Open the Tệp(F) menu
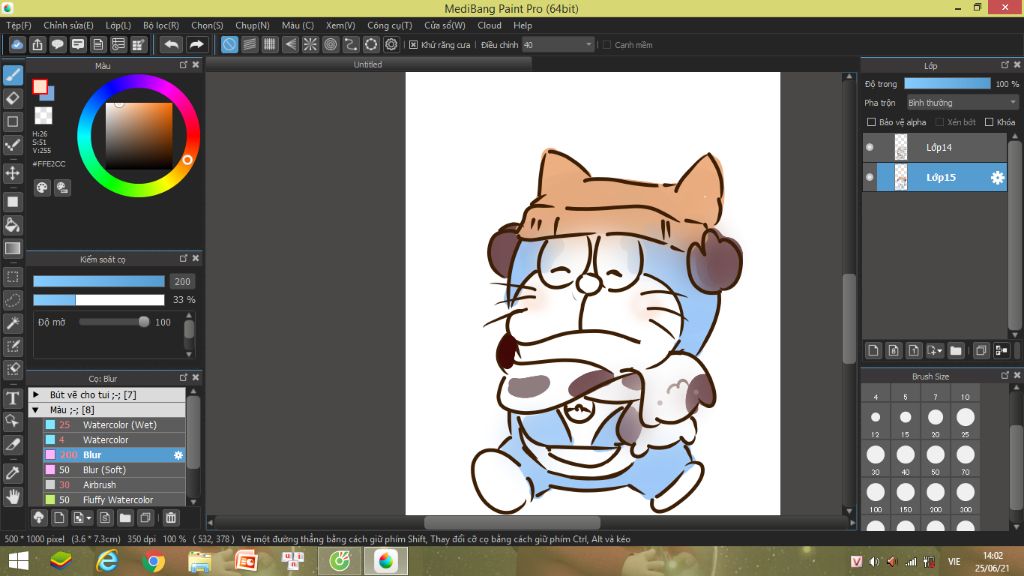1024x576 pixels. [x=19, y=25]
